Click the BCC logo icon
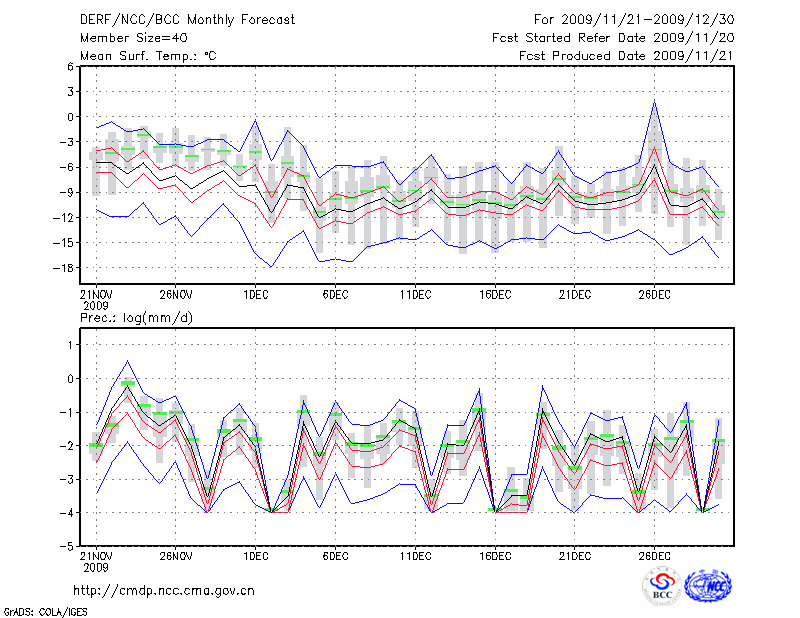800x618 pixels. click(x=661, y=586)
